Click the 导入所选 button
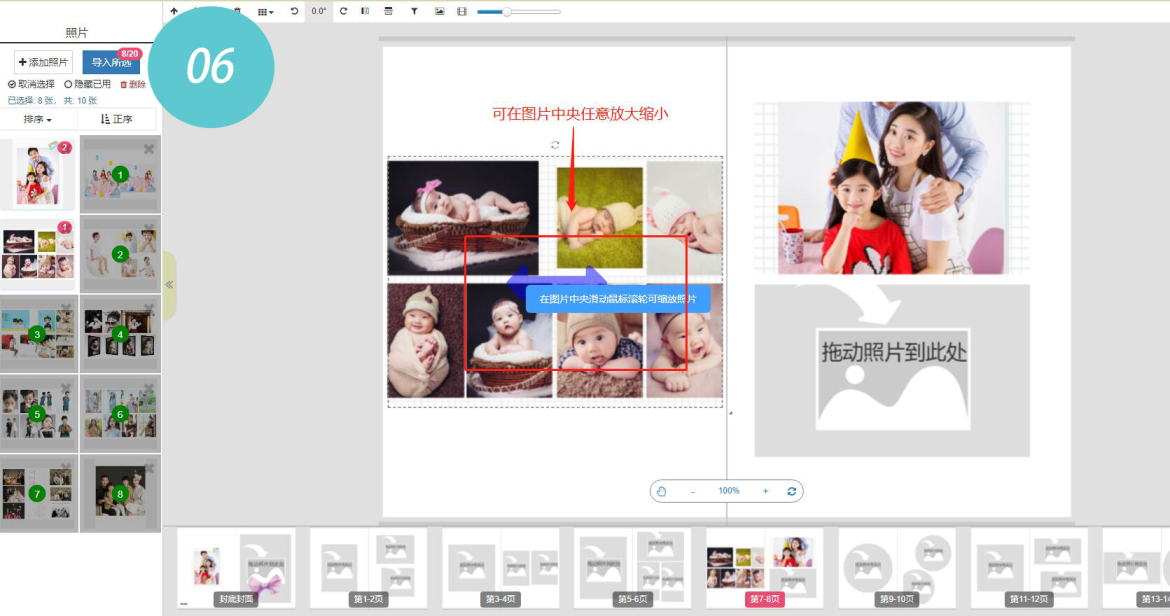The width and height of the screenshot is (1170, 616). pos(110,63)
